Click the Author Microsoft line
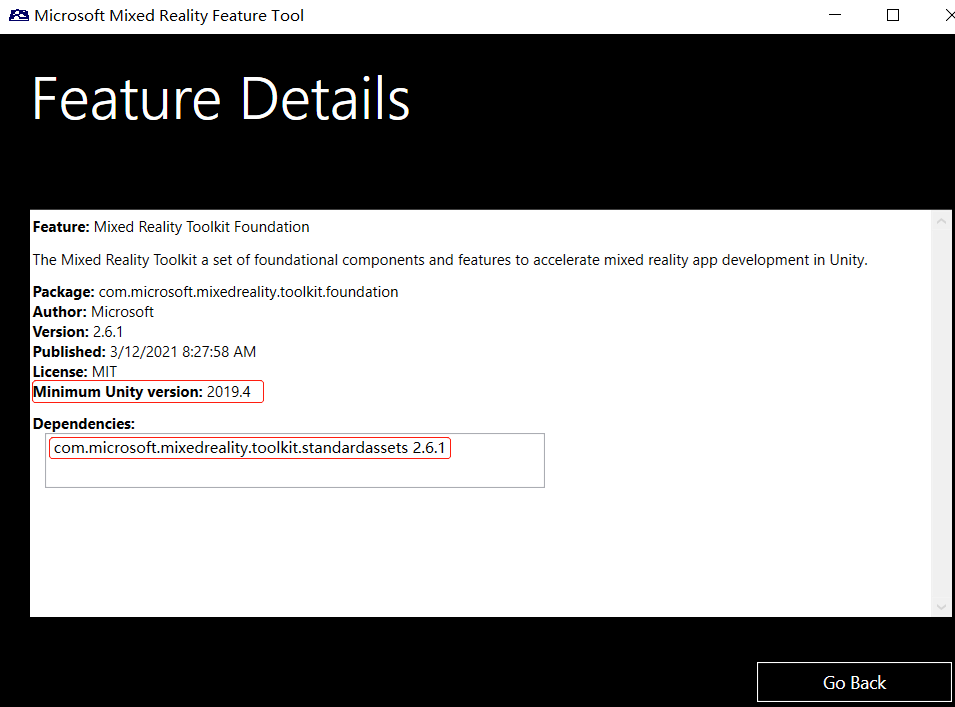955x707 pixels. 93,312
